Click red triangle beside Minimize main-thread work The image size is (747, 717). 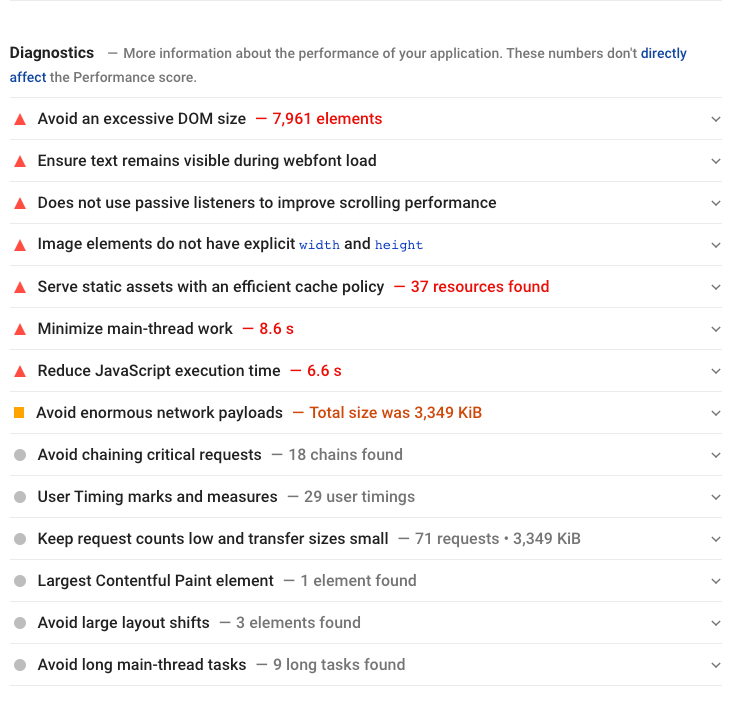point(19,329)
